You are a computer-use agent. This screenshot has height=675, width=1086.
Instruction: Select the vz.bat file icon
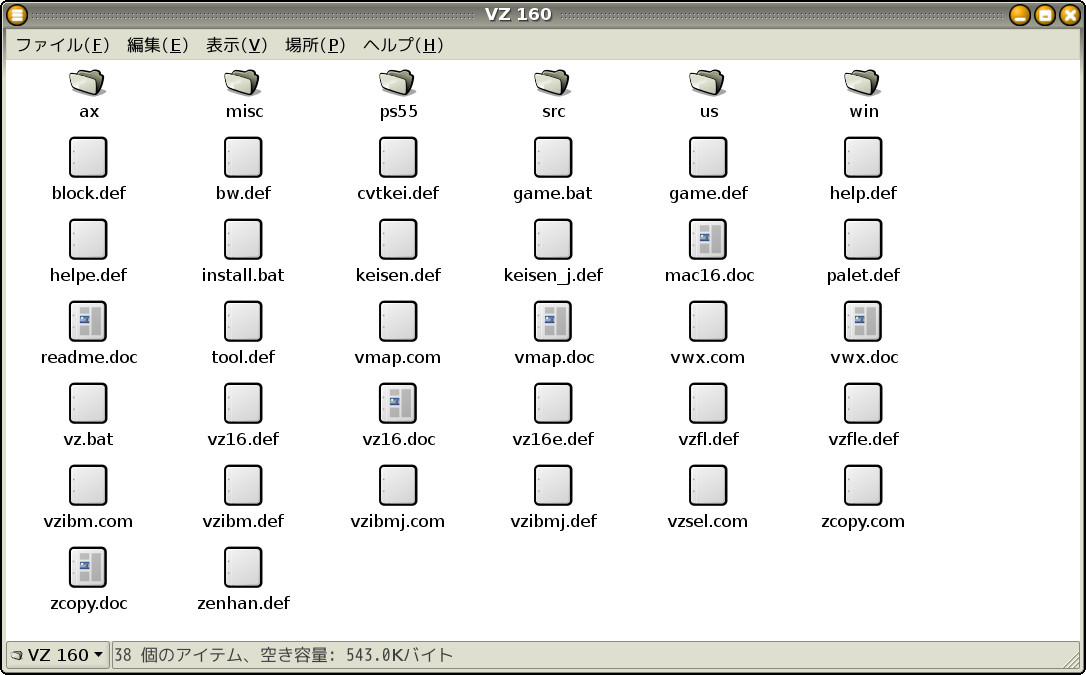pos(88,403)
